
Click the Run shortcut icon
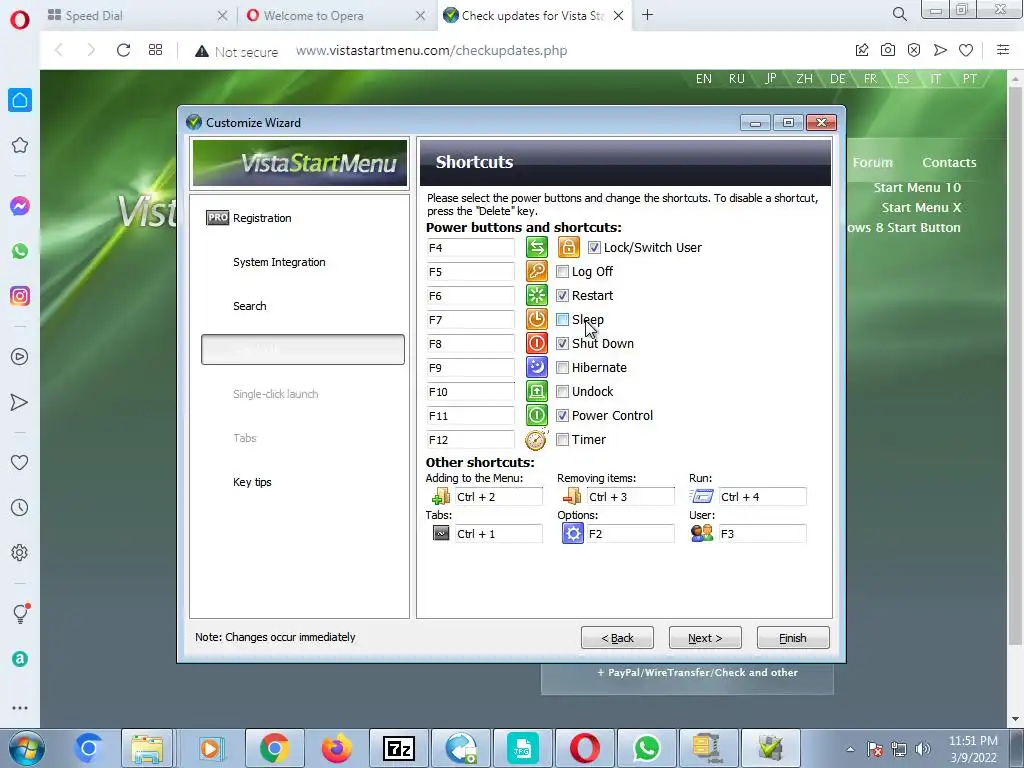(702, 497)
